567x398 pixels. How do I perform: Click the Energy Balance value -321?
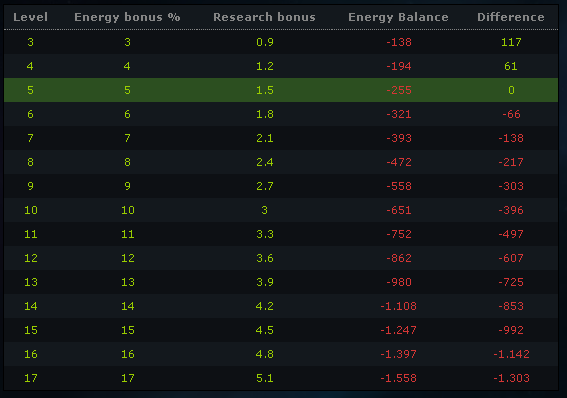pos(399,114)
